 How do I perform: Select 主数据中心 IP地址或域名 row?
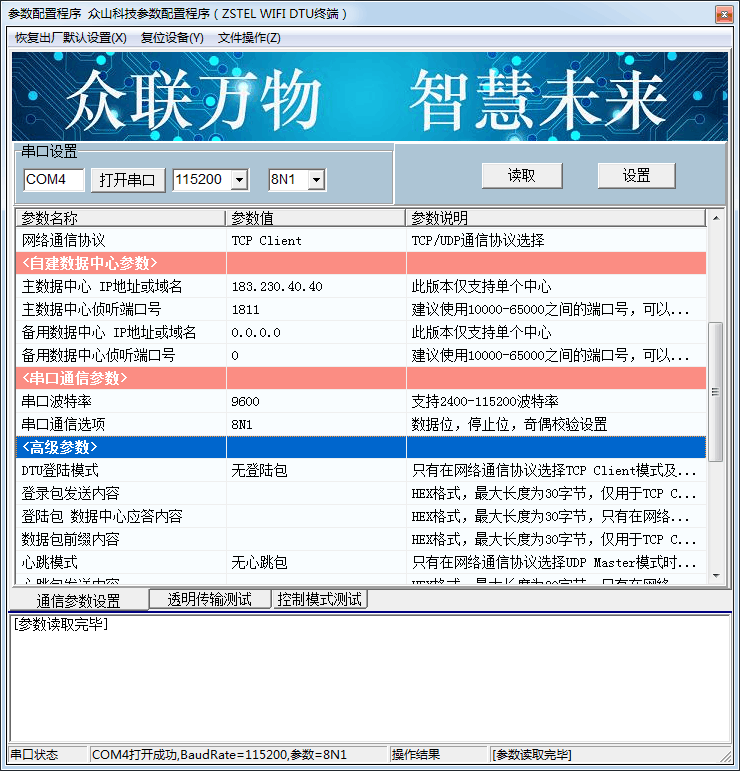click(361, 286)
